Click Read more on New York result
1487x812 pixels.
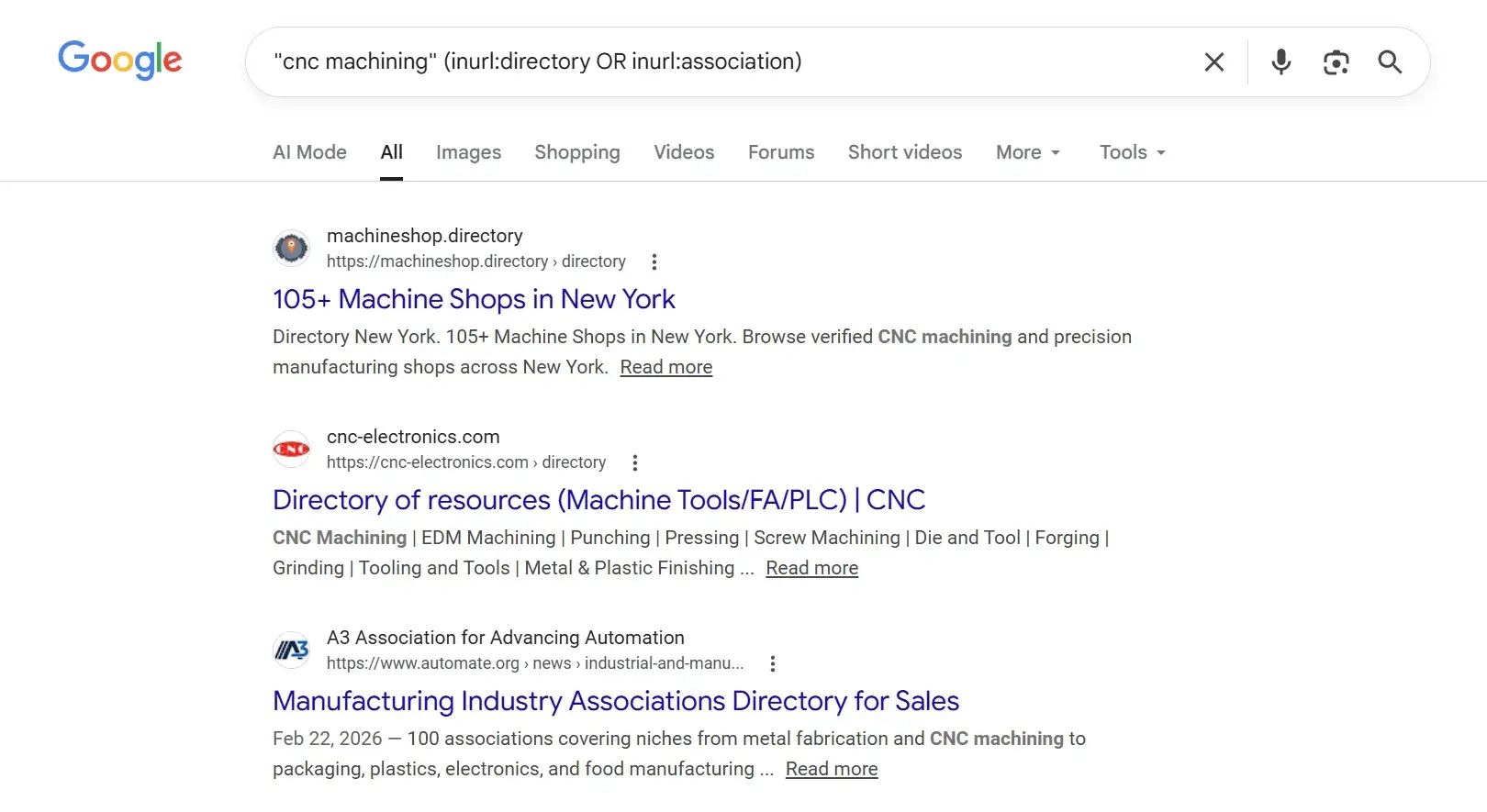pos(666,367)
